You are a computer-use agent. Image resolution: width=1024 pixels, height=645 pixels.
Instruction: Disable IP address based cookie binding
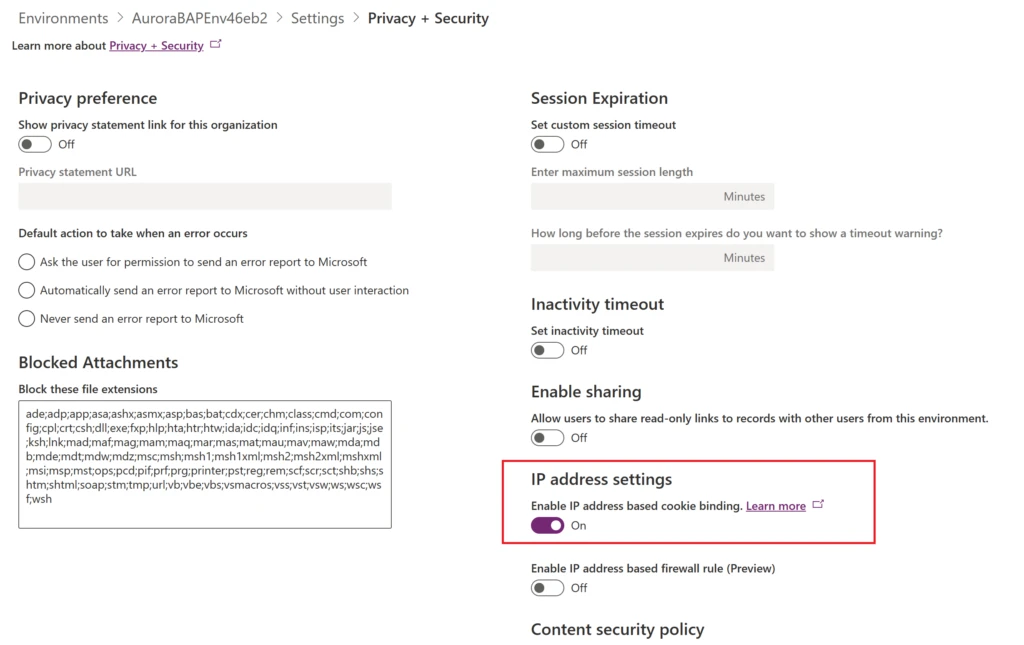coord(548,525)
